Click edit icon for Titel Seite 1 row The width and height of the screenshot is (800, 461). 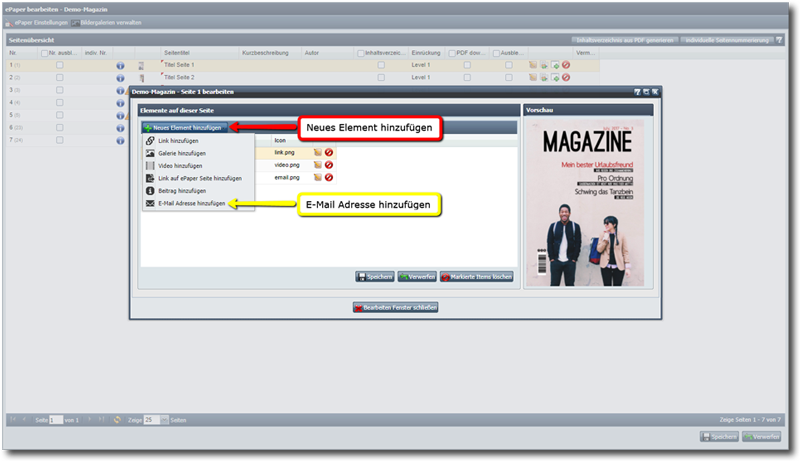click(x=533, y=65)
